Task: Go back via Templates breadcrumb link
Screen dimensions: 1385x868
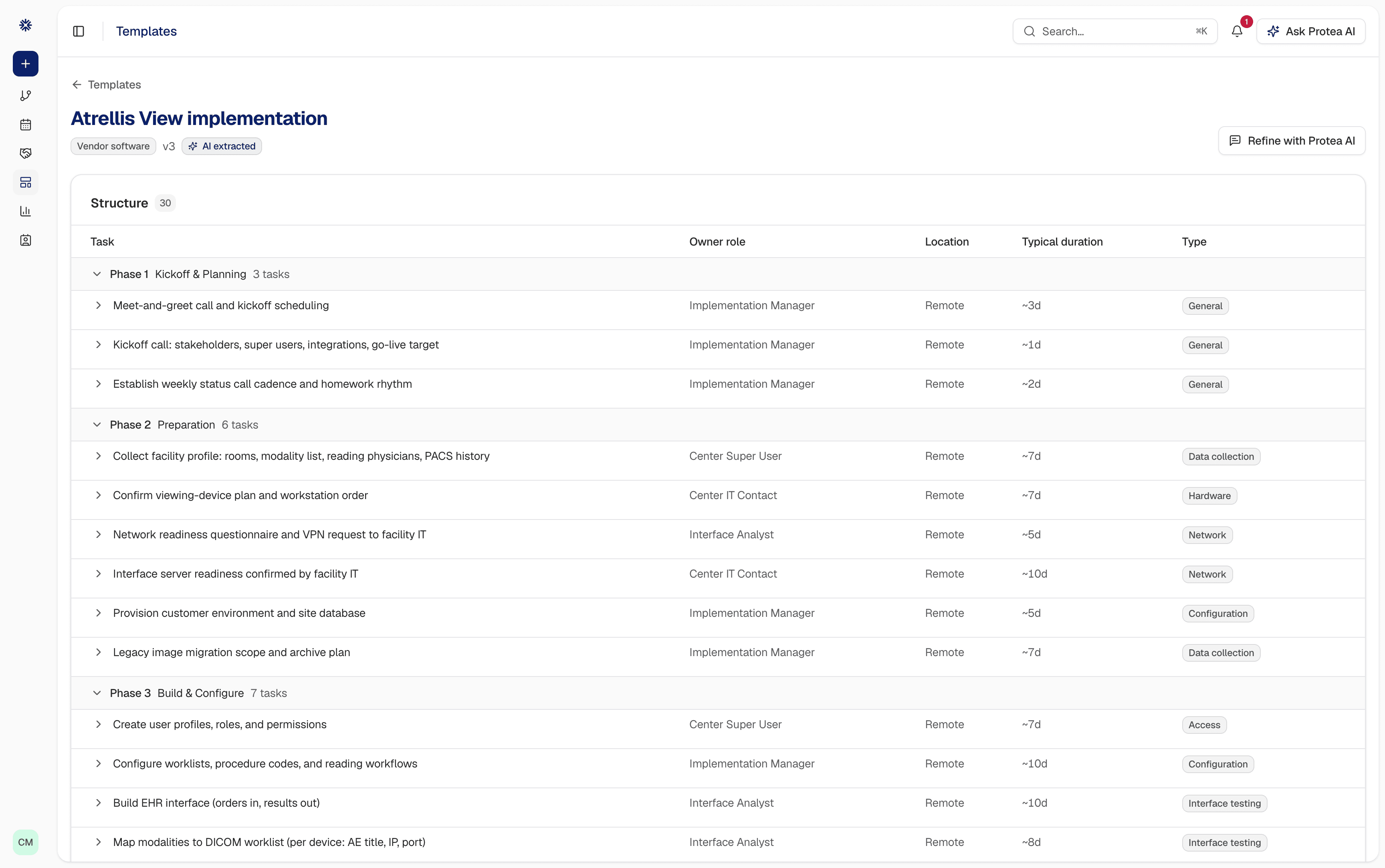Action: tap(114, 85)
